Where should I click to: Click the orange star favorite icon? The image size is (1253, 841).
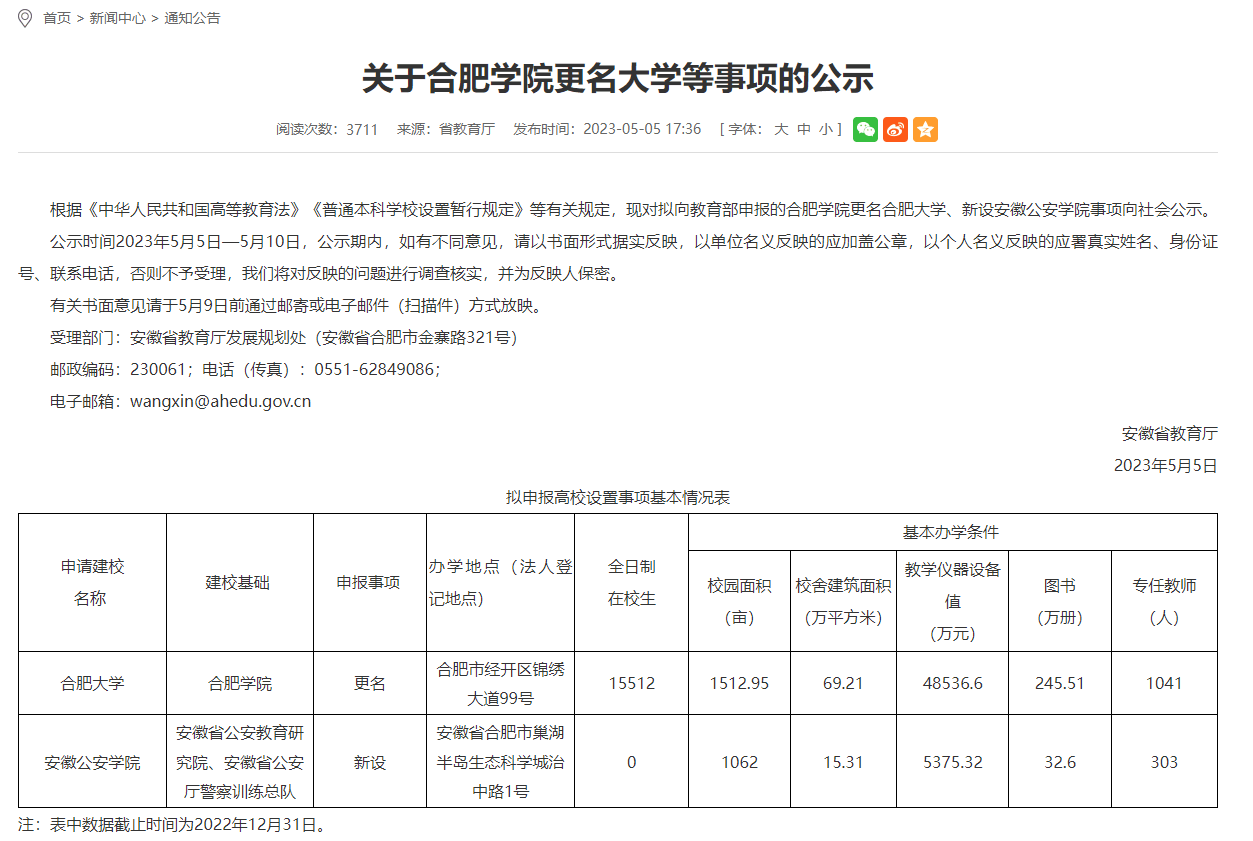[925, 129]
